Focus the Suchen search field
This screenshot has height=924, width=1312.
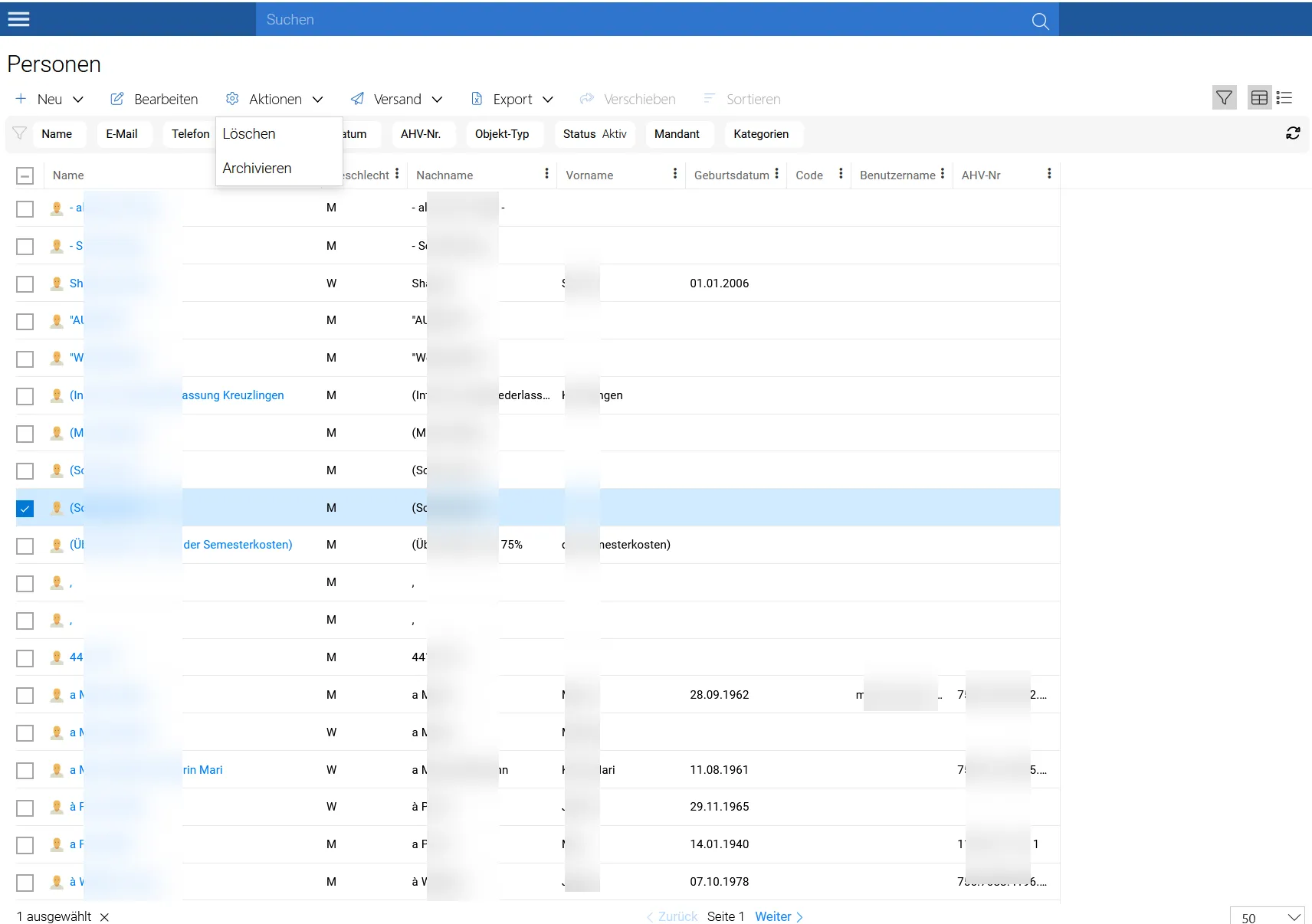(x=644, y=19)
